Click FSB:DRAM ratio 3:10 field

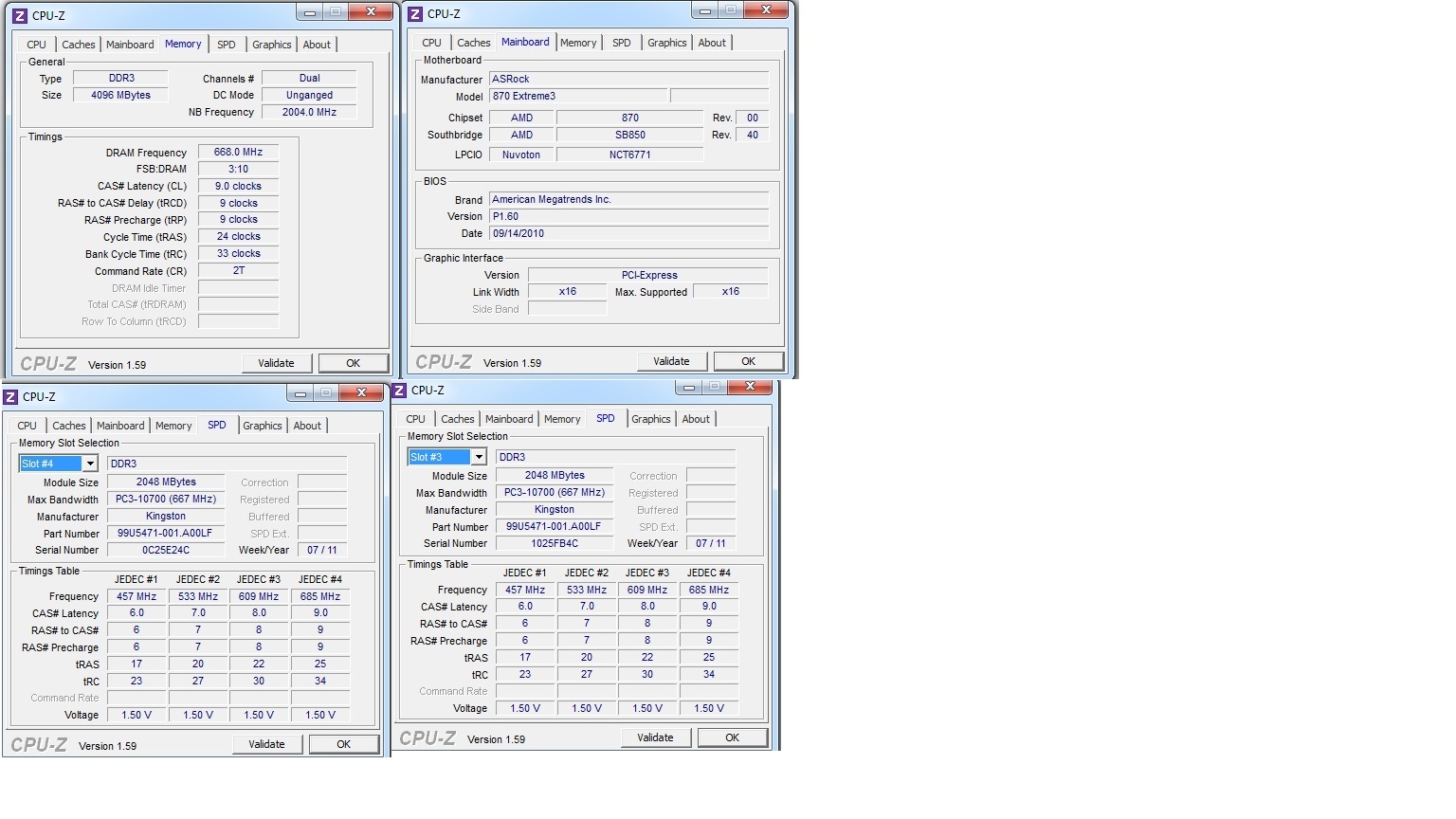pos(238,169)
